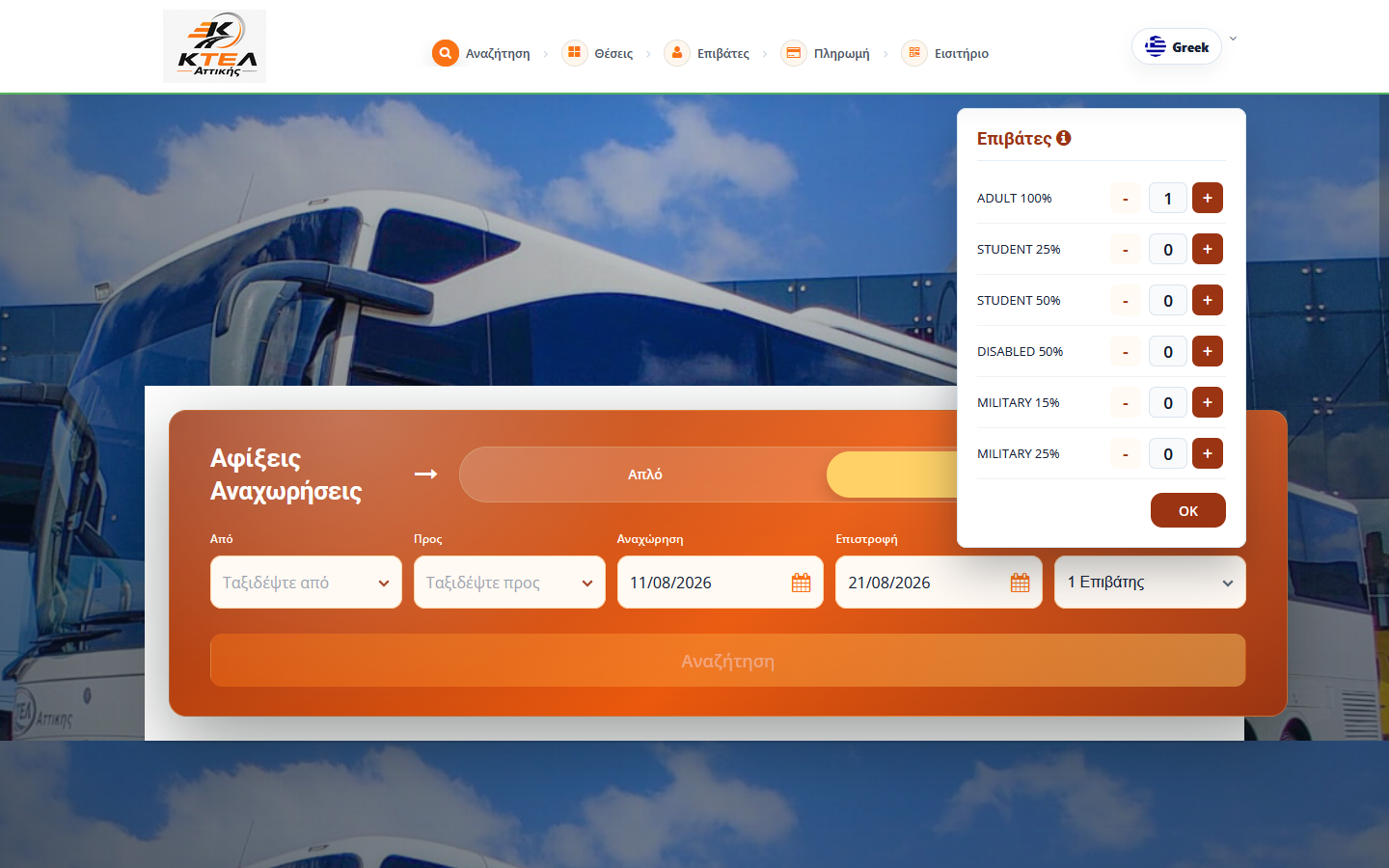Screen dimensions: 1389x868
Task: Click the Αφίξεις Αναχωρήσεις heading
Action: 286,475
